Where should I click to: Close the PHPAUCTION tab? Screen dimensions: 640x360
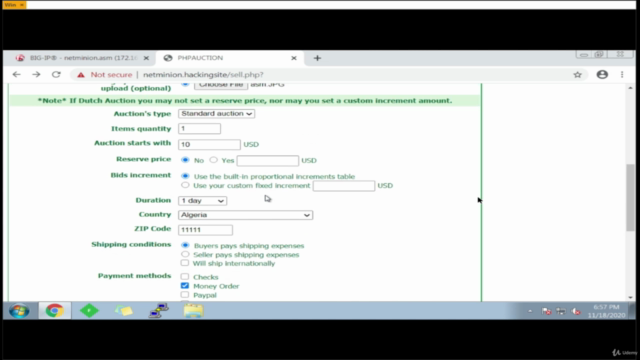coord(294,58)
